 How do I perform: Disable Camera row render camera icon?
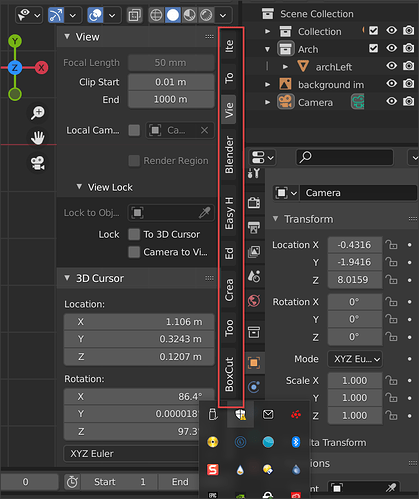click(x=408, y=101)
